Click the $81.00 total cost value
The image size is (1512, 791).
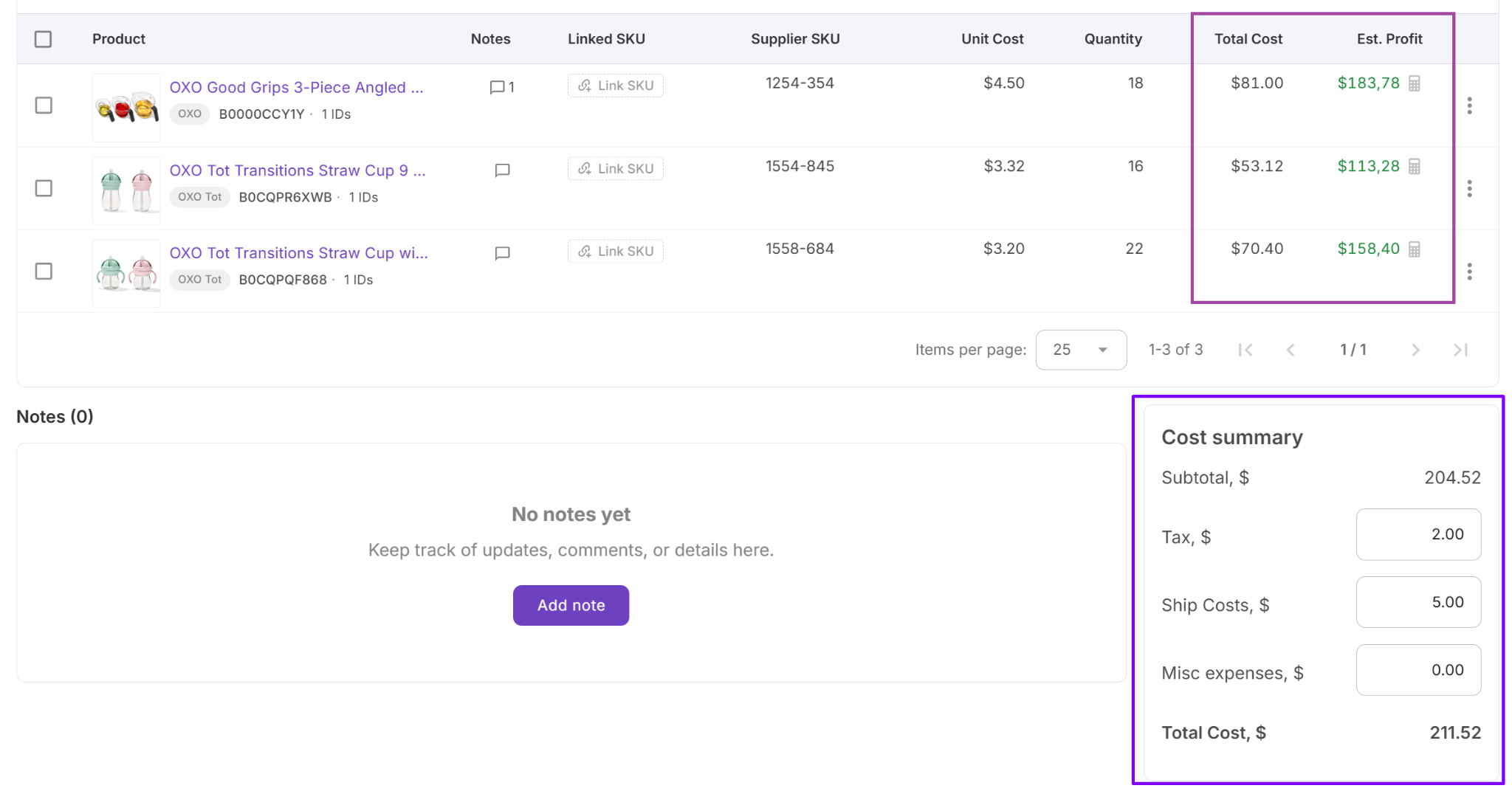[x=1257, y=83]
